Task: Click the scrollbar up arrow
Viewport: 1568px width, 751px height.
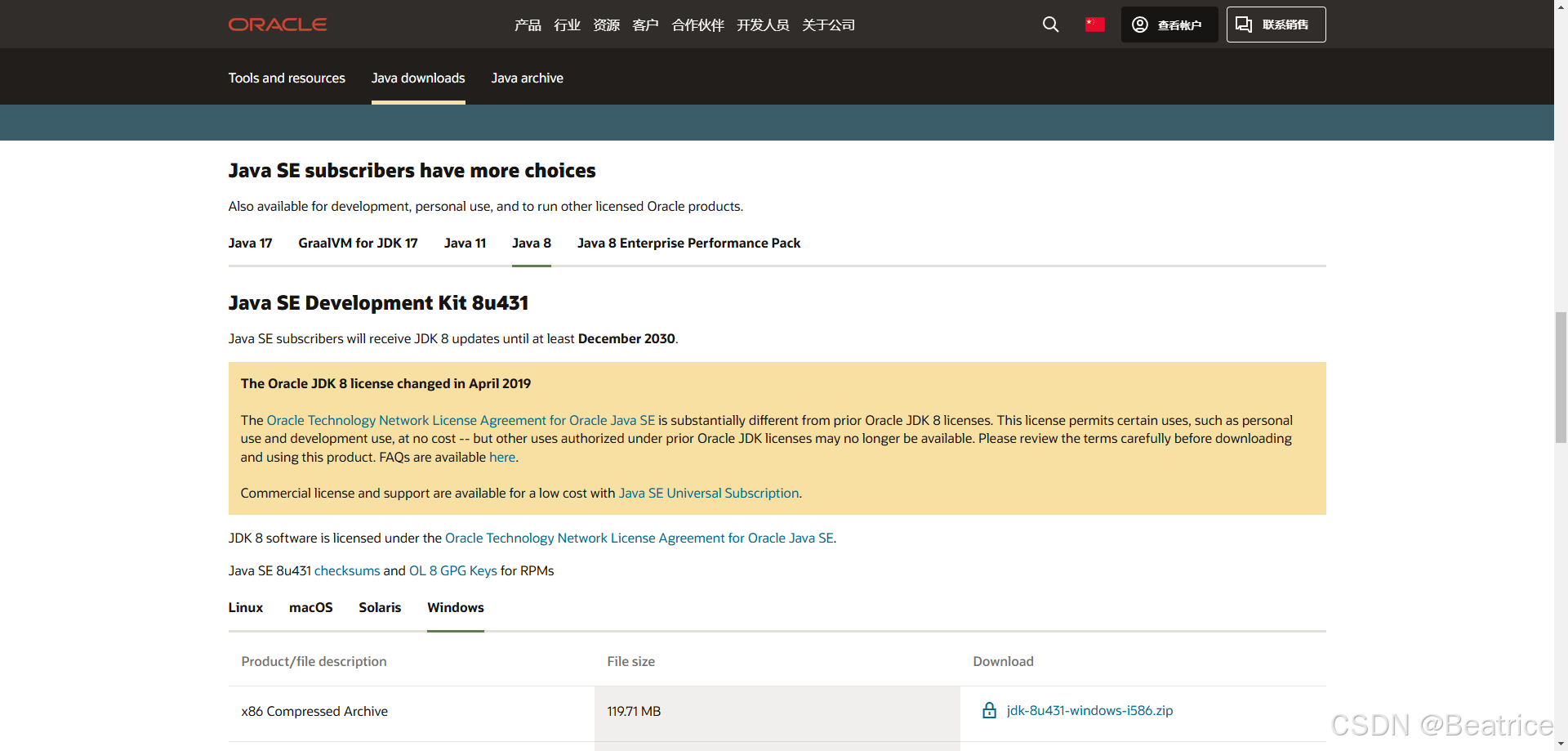Action: (1561, 7)
